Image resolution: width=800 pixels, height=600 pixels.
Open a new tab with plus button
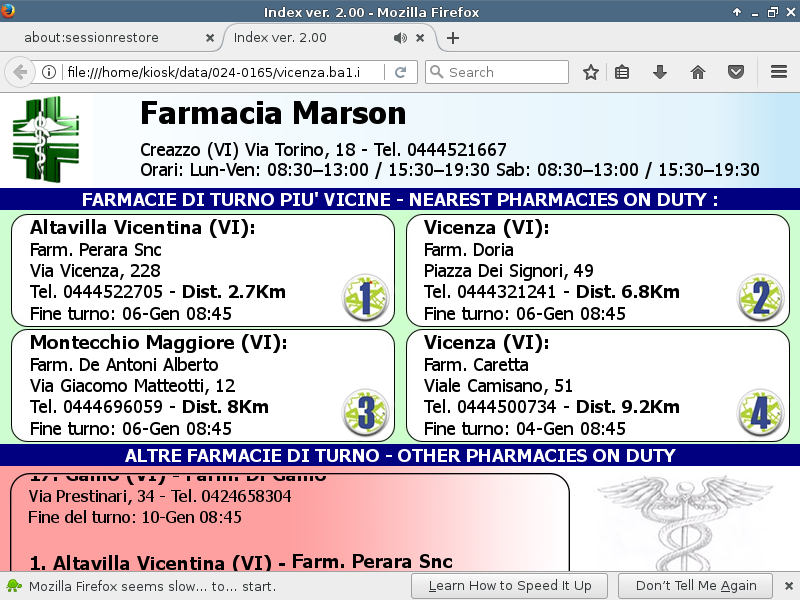tap(453, 38)
